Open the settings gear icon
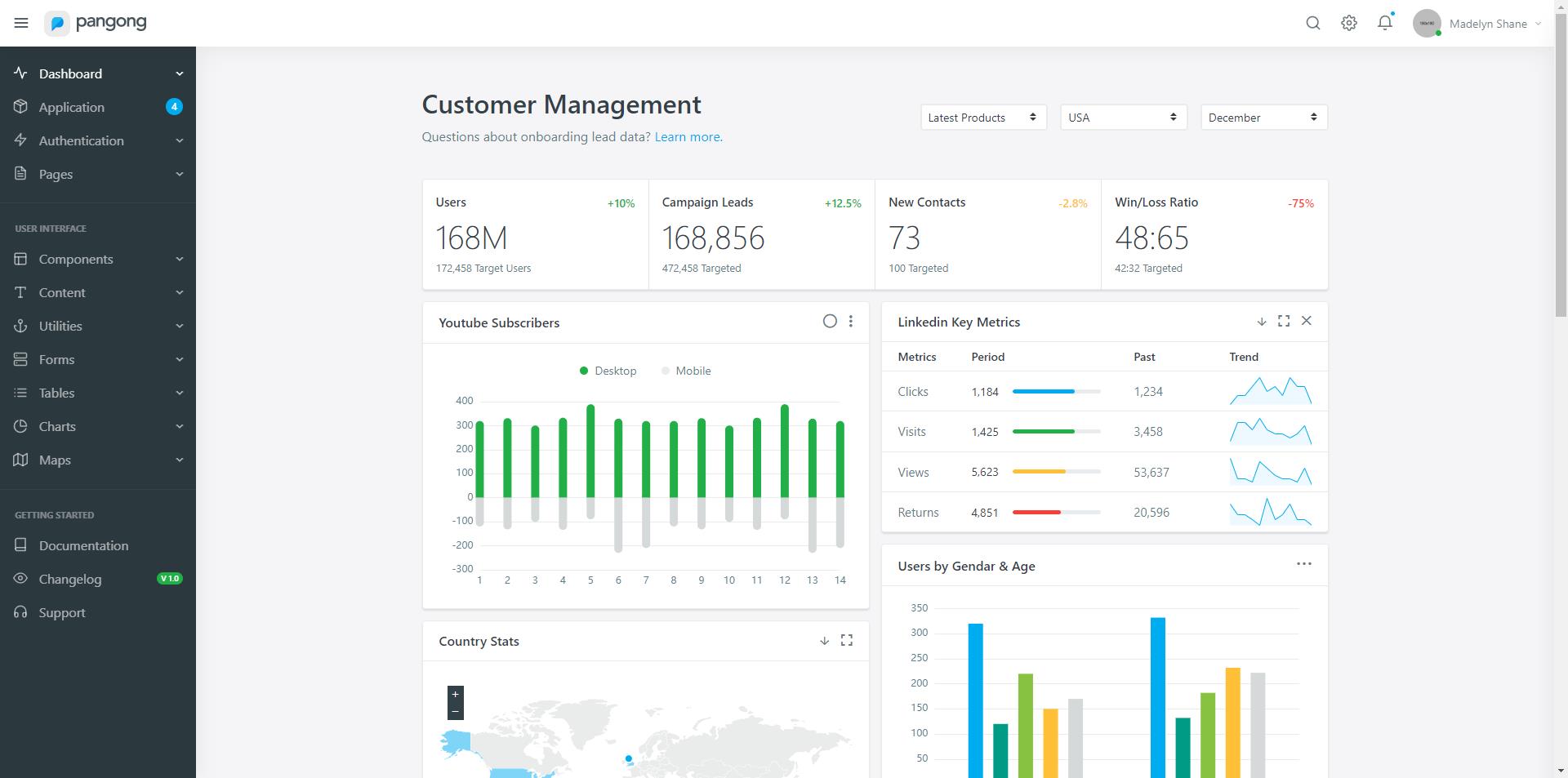 pos(1349,23)
